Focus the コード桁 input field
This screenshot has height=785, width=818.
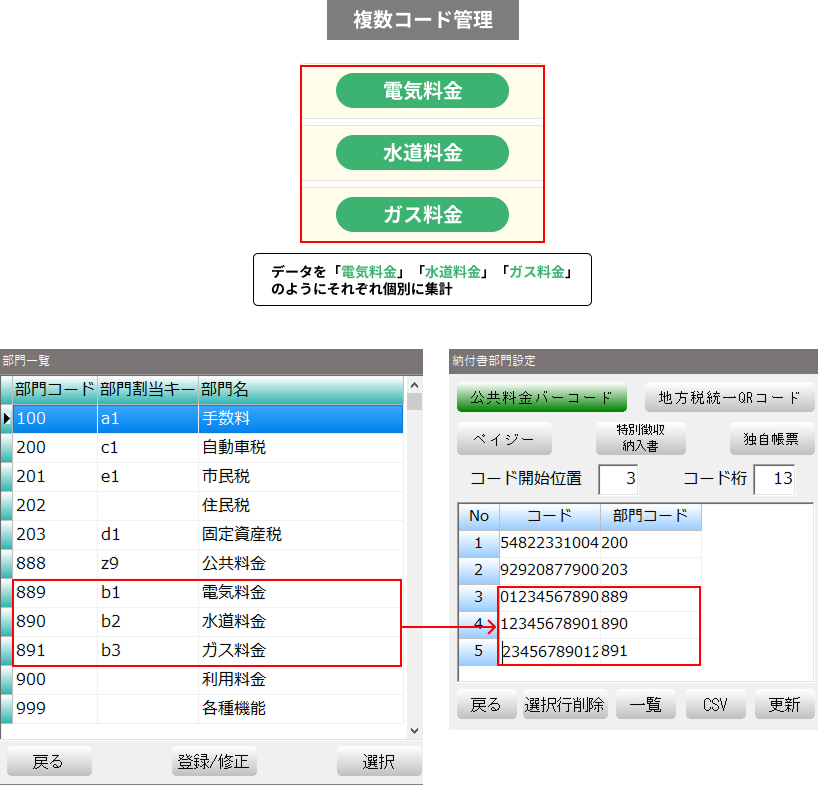point(773,479)
